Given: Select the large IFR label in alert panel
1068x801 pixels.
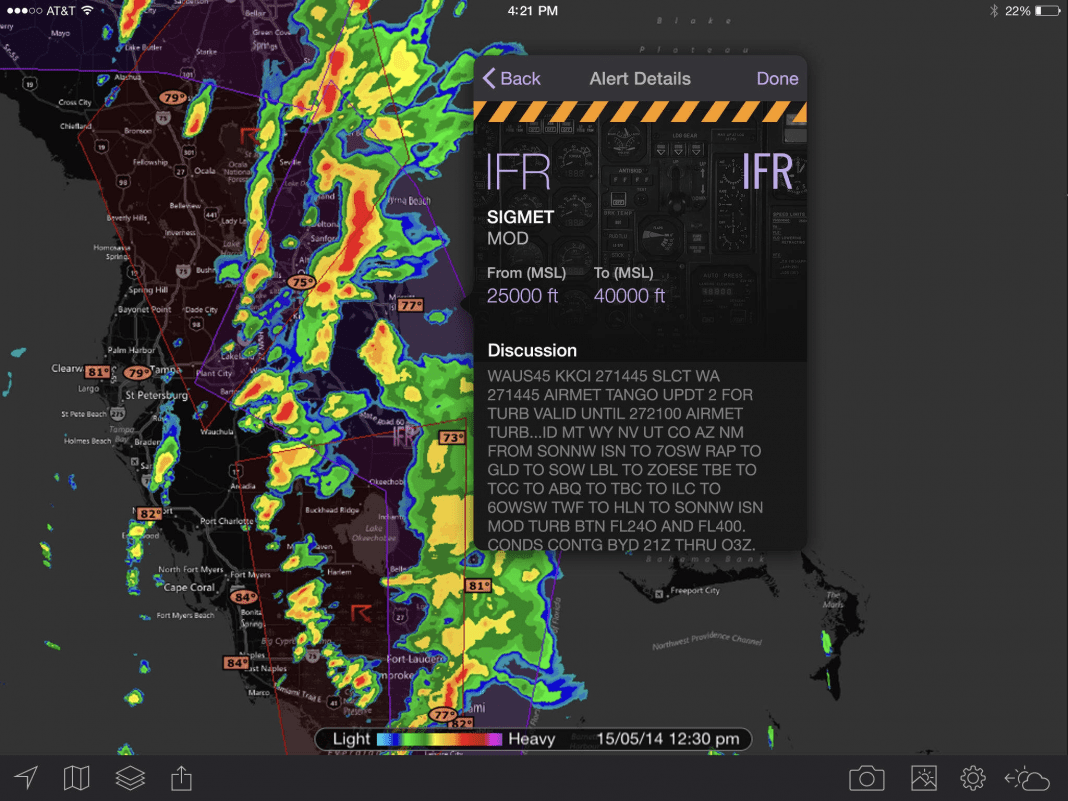Looking at the screenshot, I should tap(519, 172).
